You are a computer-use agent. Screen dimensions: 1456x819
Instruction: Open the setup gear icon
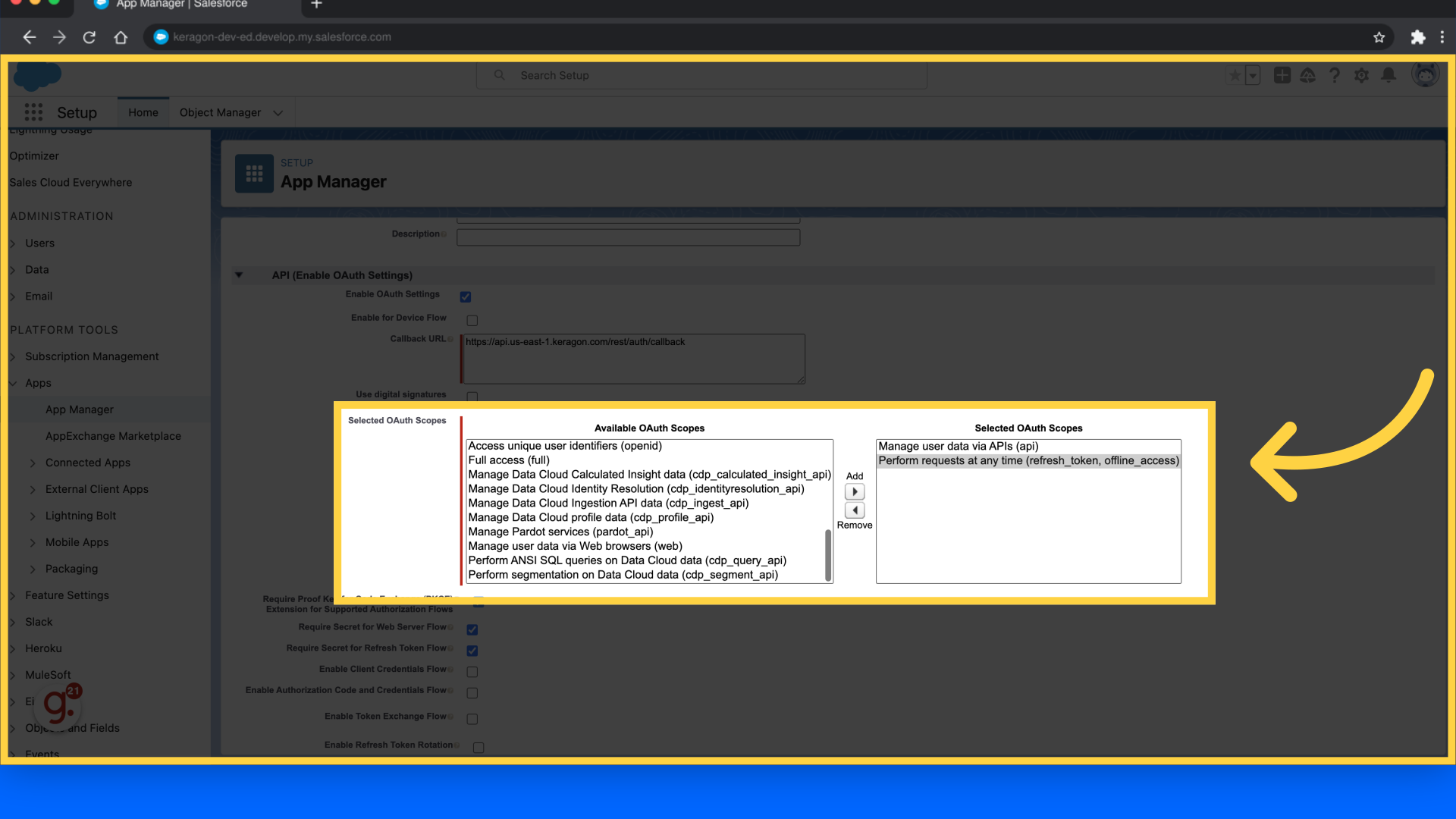pos(1361,75)
